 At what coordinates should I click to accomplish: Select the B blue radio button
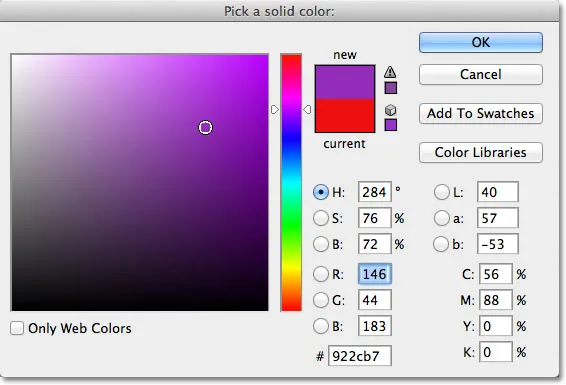pos(321,326)
